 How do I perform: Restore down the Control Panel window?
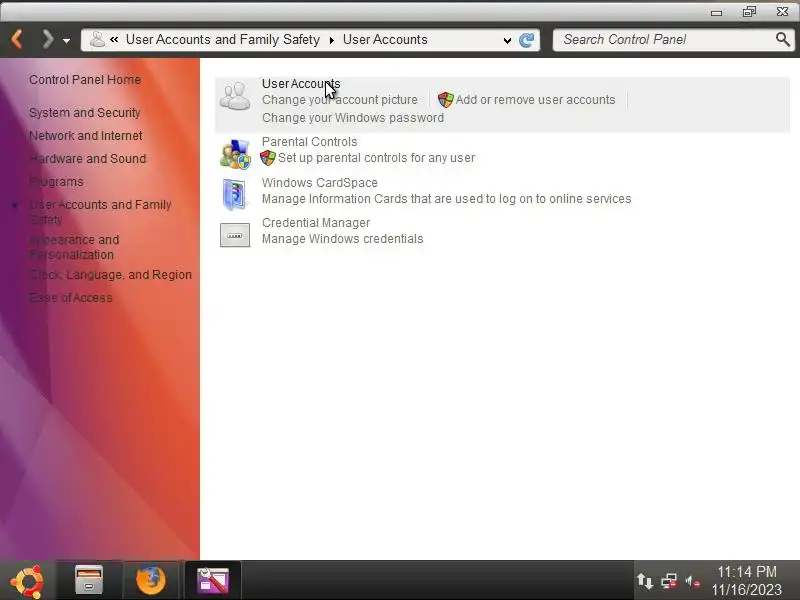point(749,11)
